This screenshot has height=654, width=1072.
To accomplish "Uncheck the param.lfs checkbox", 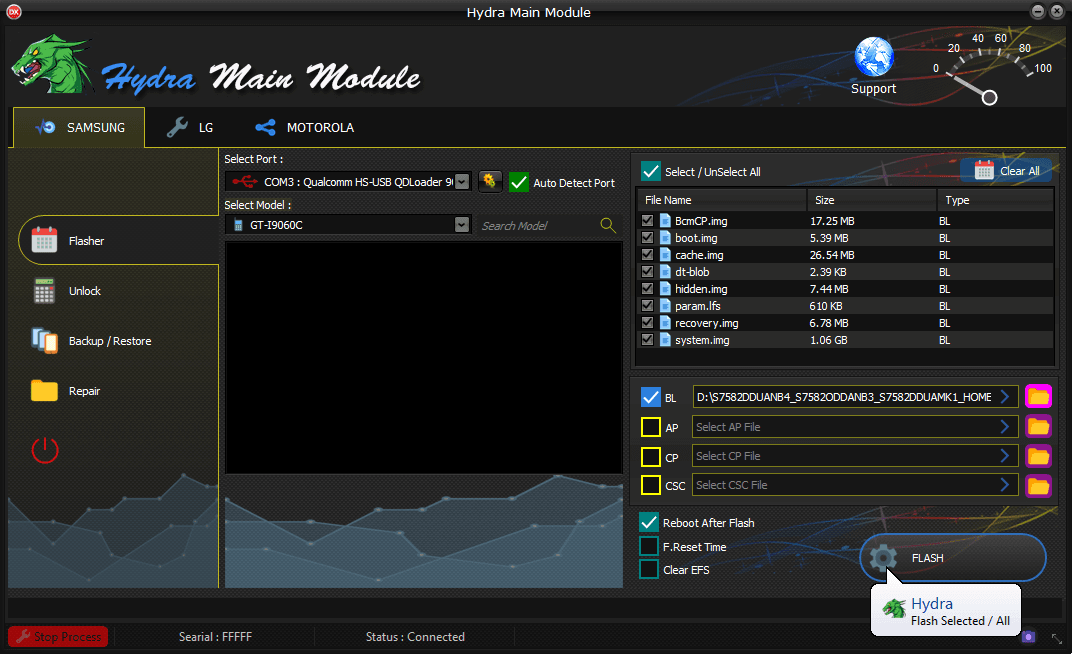I will pos(647,305).
